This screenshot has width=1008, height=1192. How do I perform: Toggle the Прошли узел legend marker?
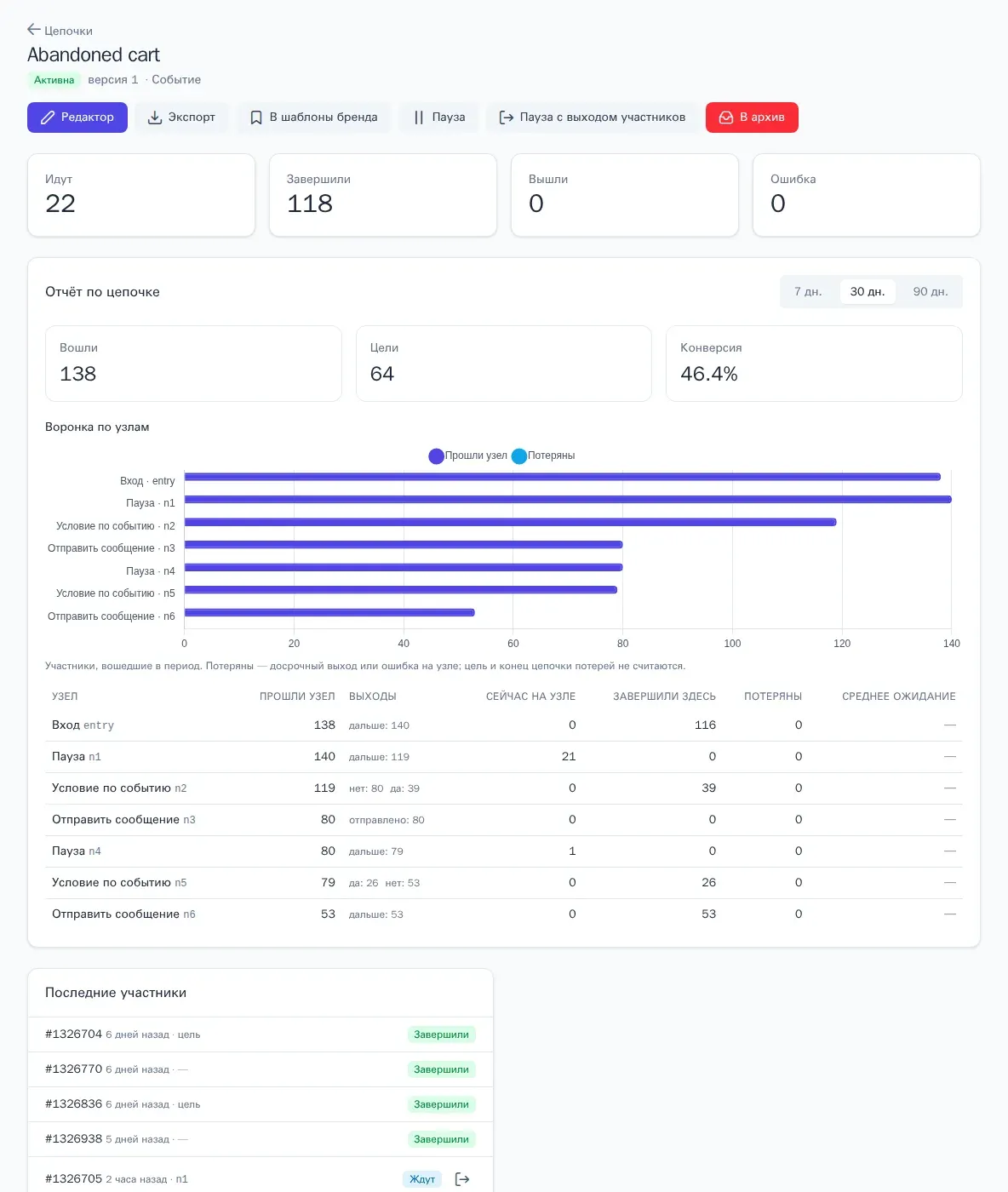point(436,456)
